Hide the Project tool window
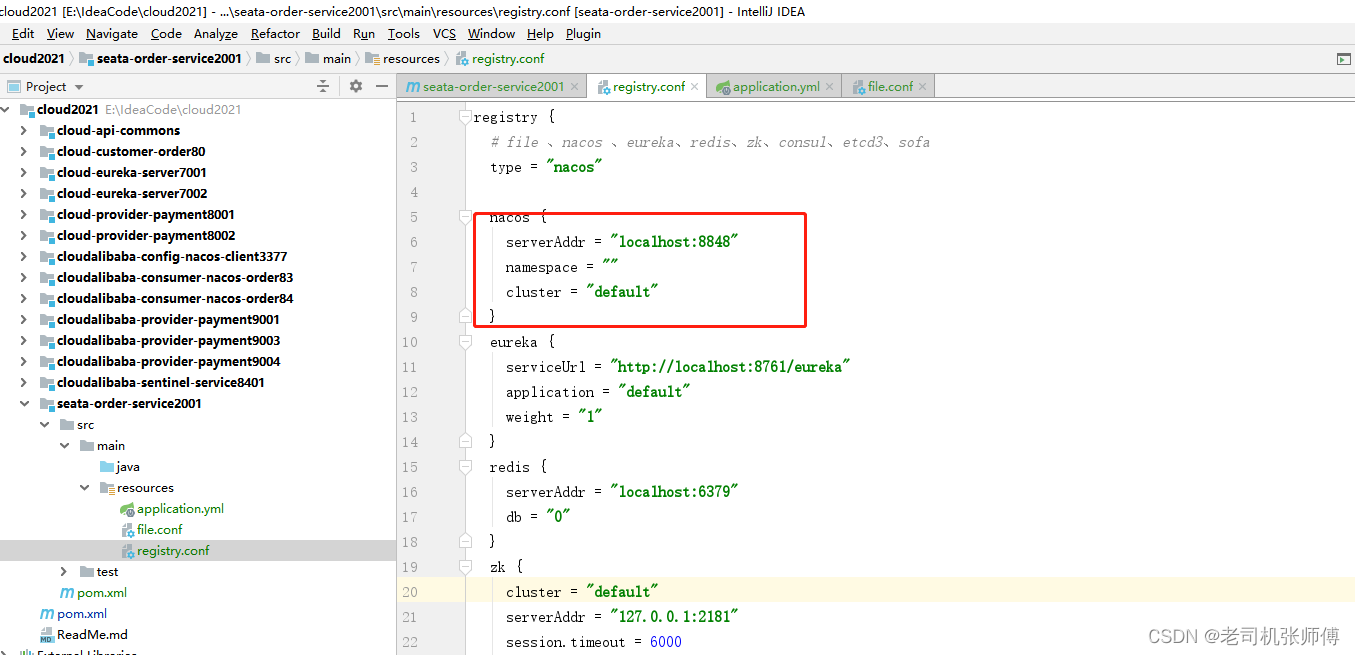Screen dimensions: 1355x655 (382, 87)
